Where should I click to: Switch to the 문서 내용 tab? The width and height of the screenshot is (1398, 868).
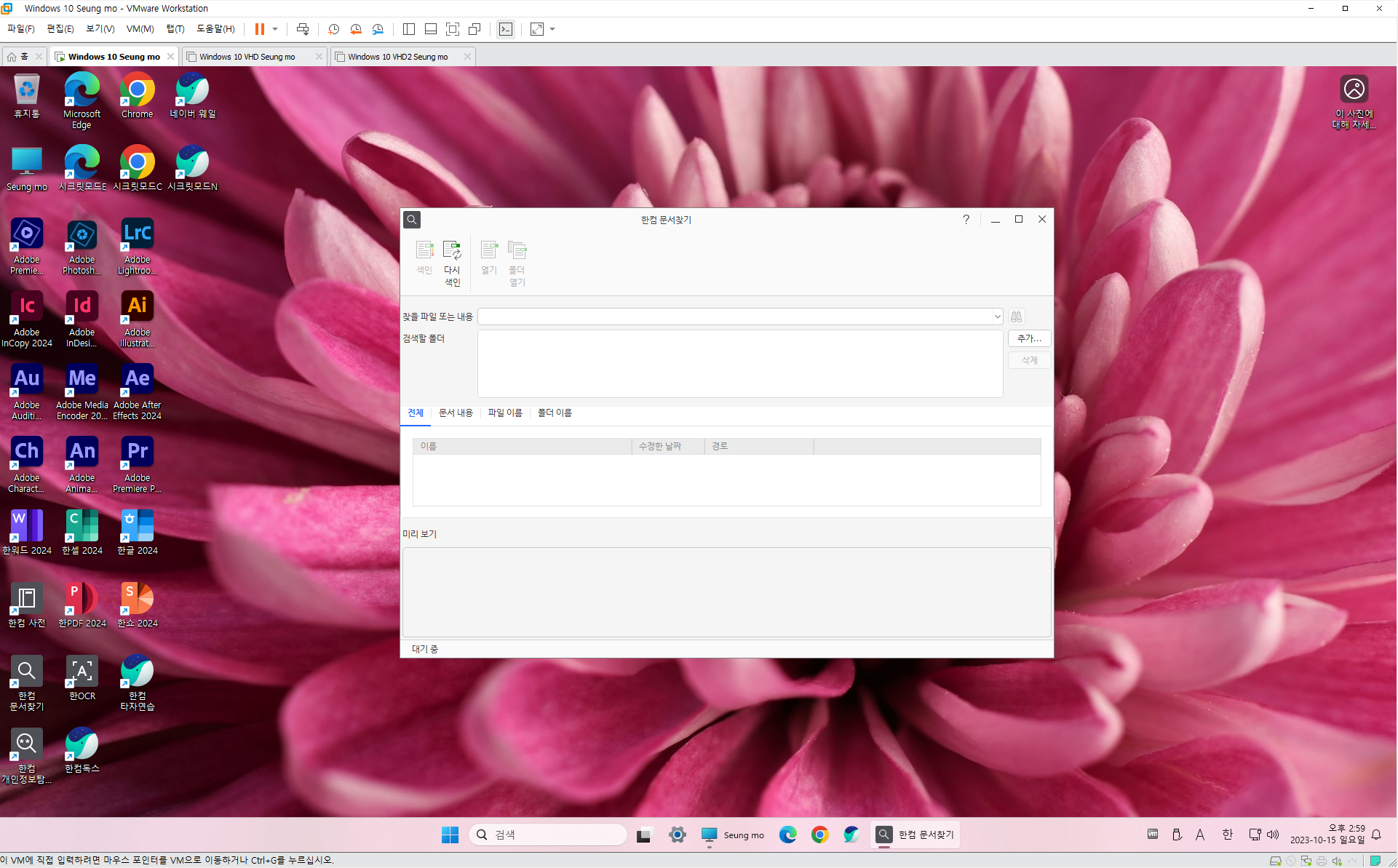coord(456,413)
